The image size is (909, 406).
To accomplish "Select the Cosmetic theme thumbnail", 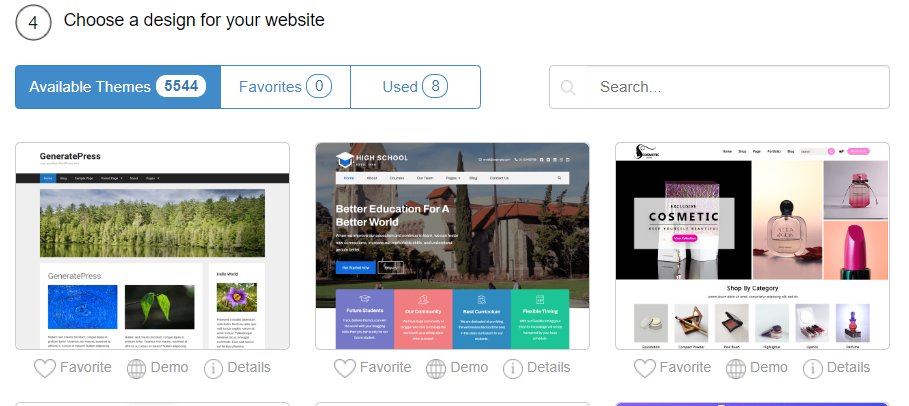I will click(752, 246).
